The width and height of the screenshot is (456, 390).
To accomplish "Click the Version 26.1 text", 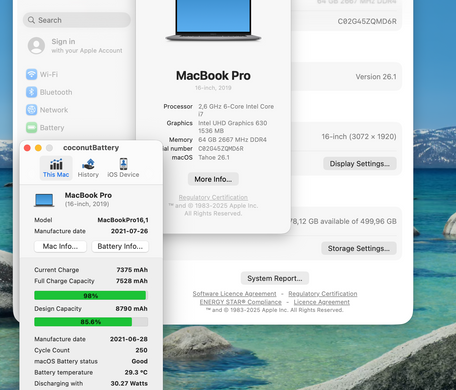I will pos(376,77).
